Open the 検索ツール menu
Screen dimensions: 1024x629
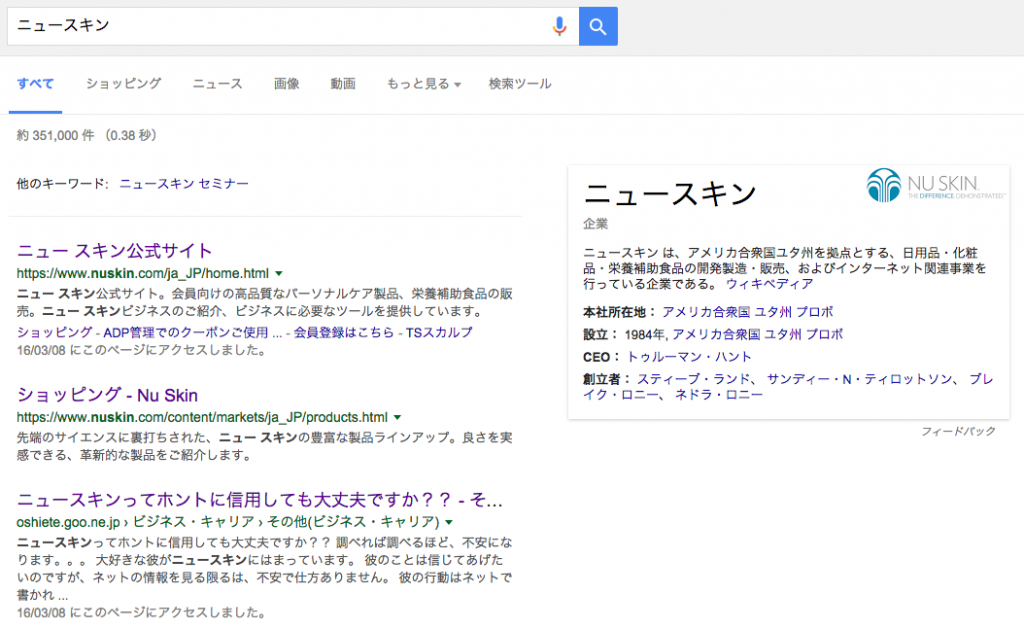point(519,84)
